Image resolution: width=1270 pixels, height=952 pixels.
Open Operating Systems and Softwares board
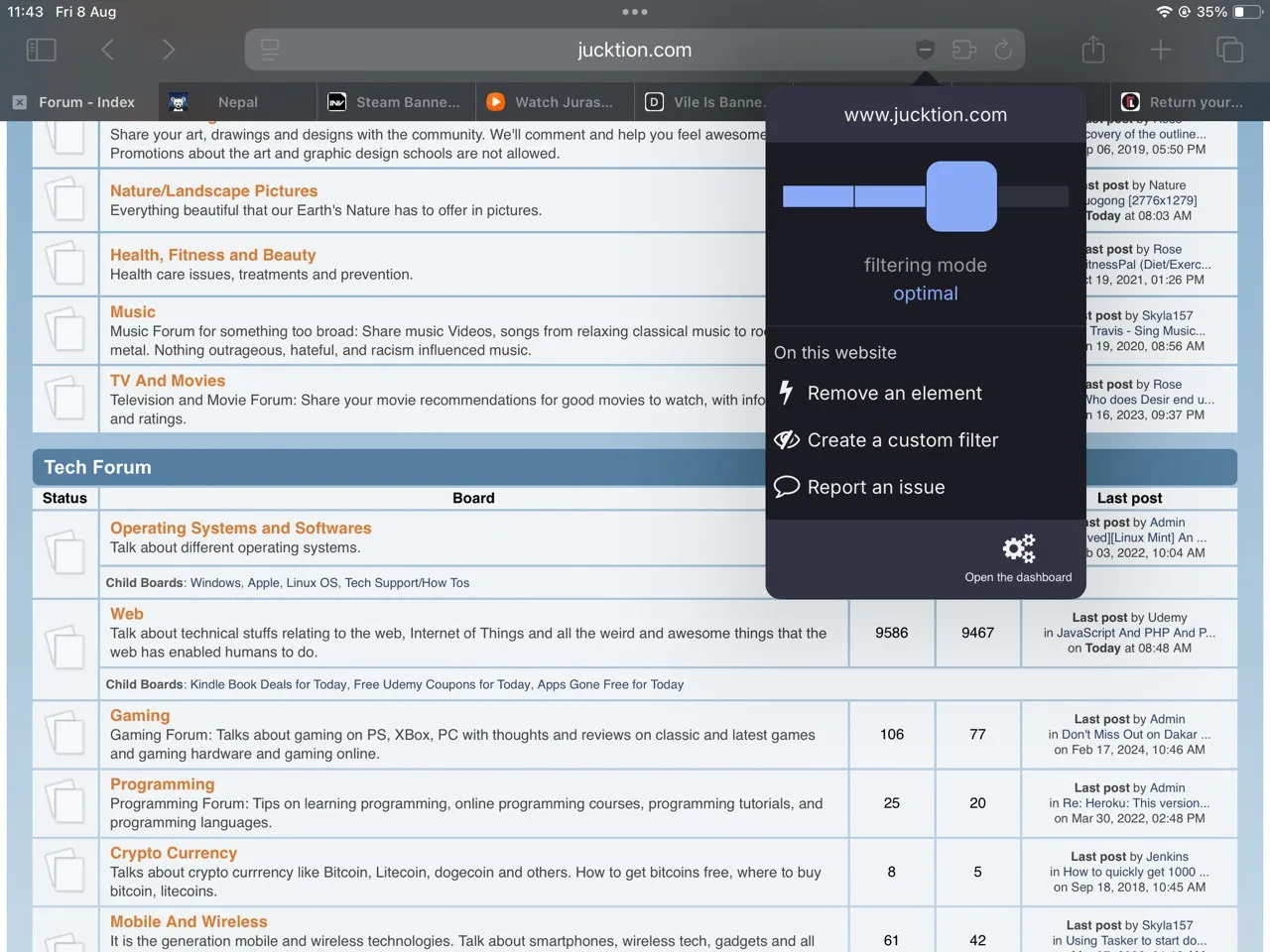(x=240, y=528)
